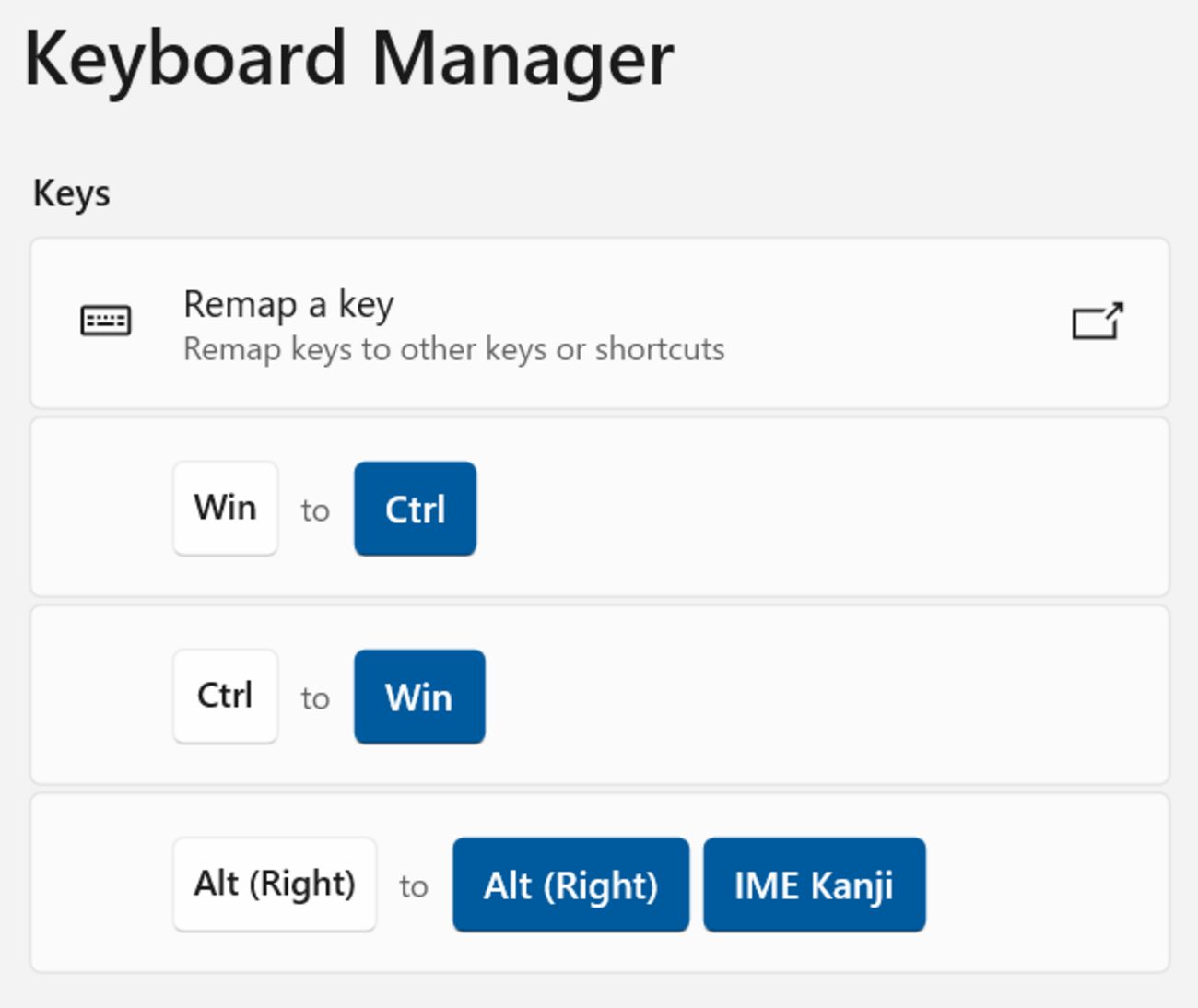Screen dimensions: 1198x1008
Task: Open the remap keys editor via external-window icon
Action: [1098, 322]
